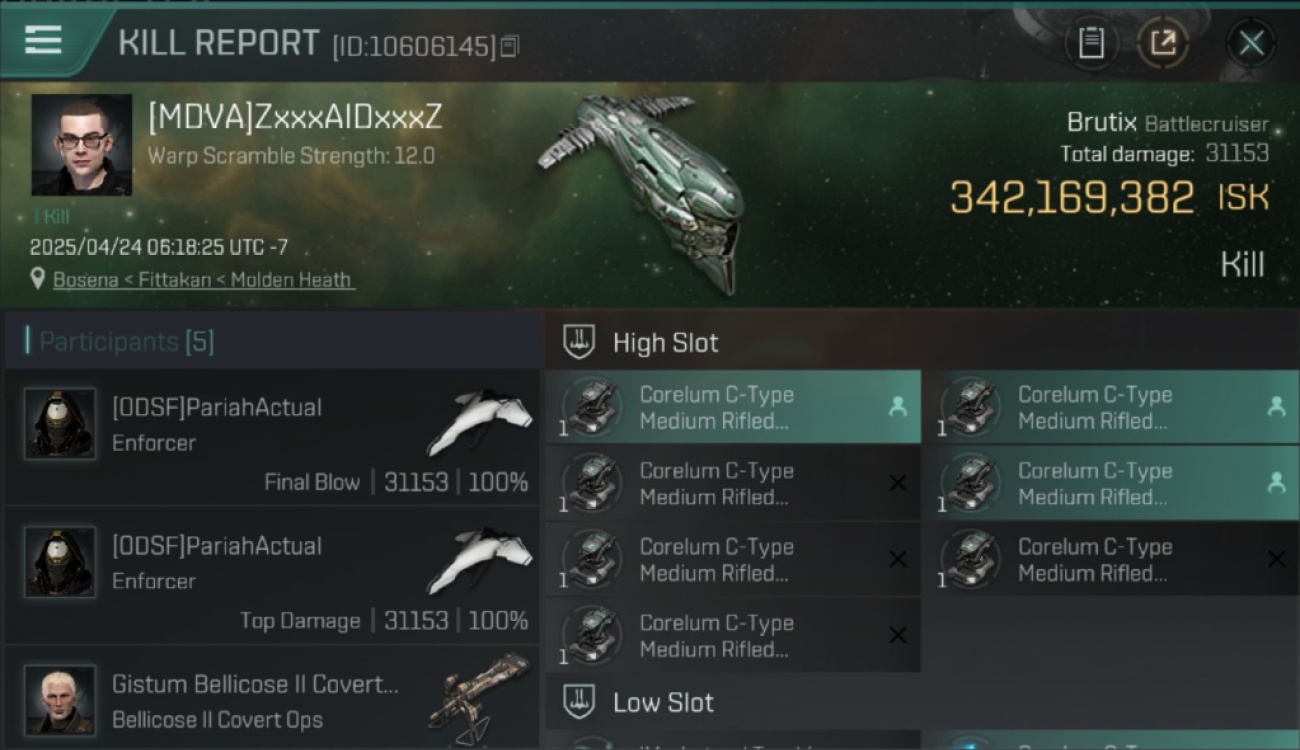This screenshot has height=750, width=1300.
Task: Open the clipboard report icon
Action: (1091, 43)
